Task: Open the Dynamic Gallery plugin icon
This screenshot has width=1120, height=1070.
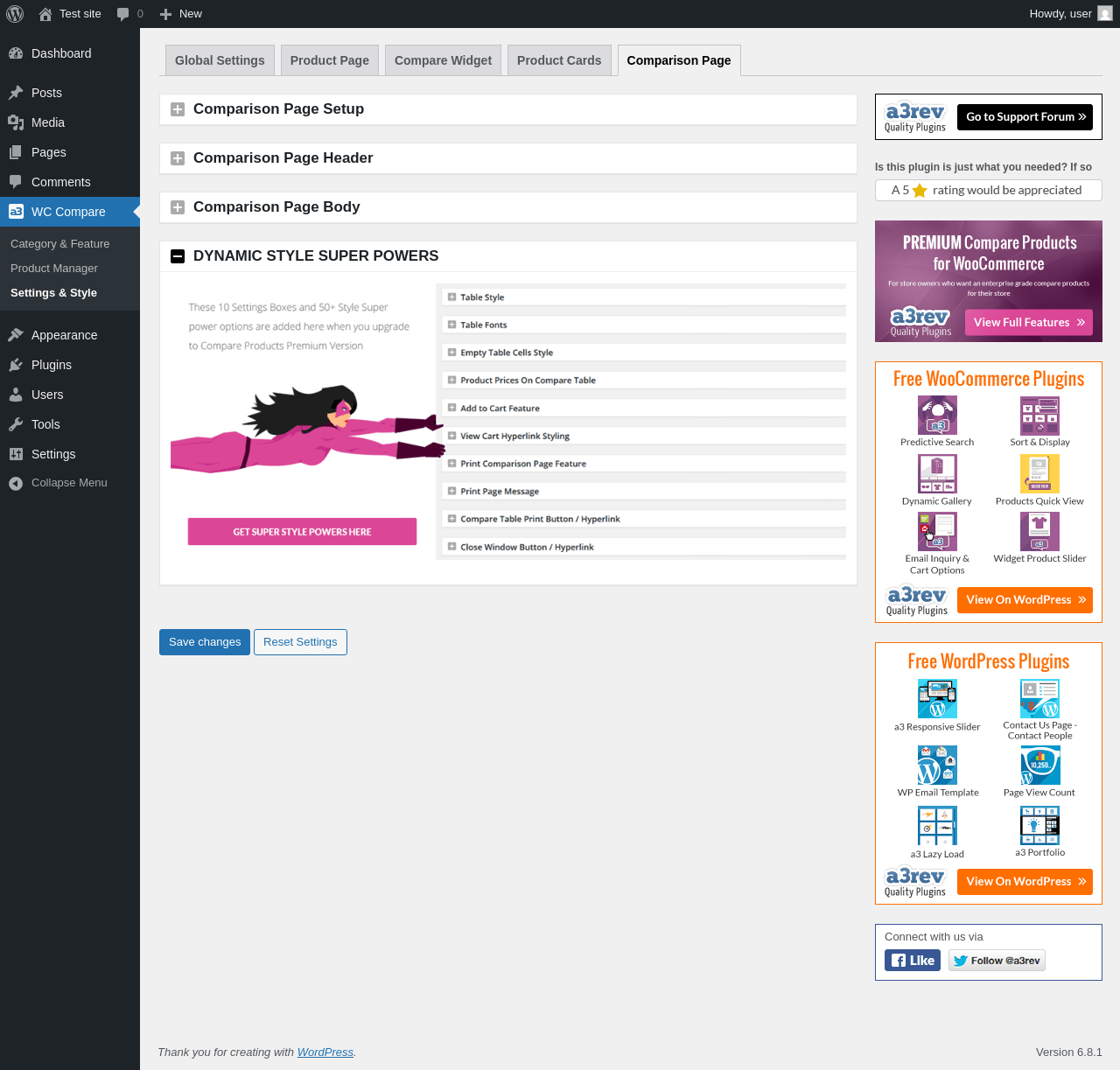Action: tap(937, 474)
